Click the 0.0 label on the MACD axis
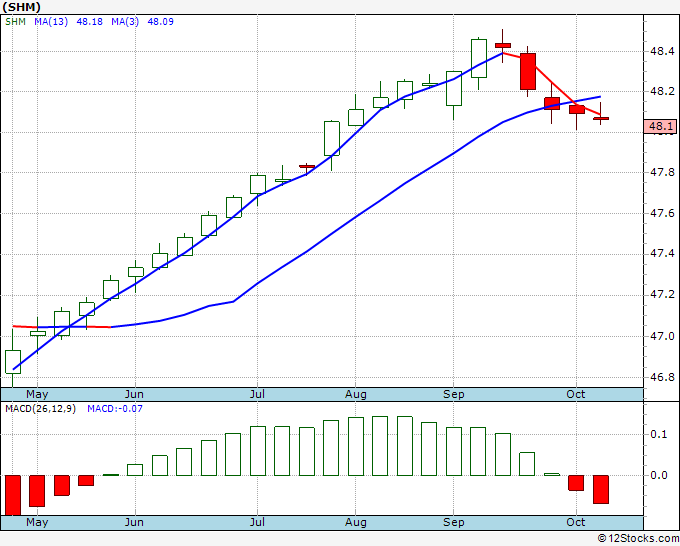Viewport: 680px width, 546px height. coord(659,476)
